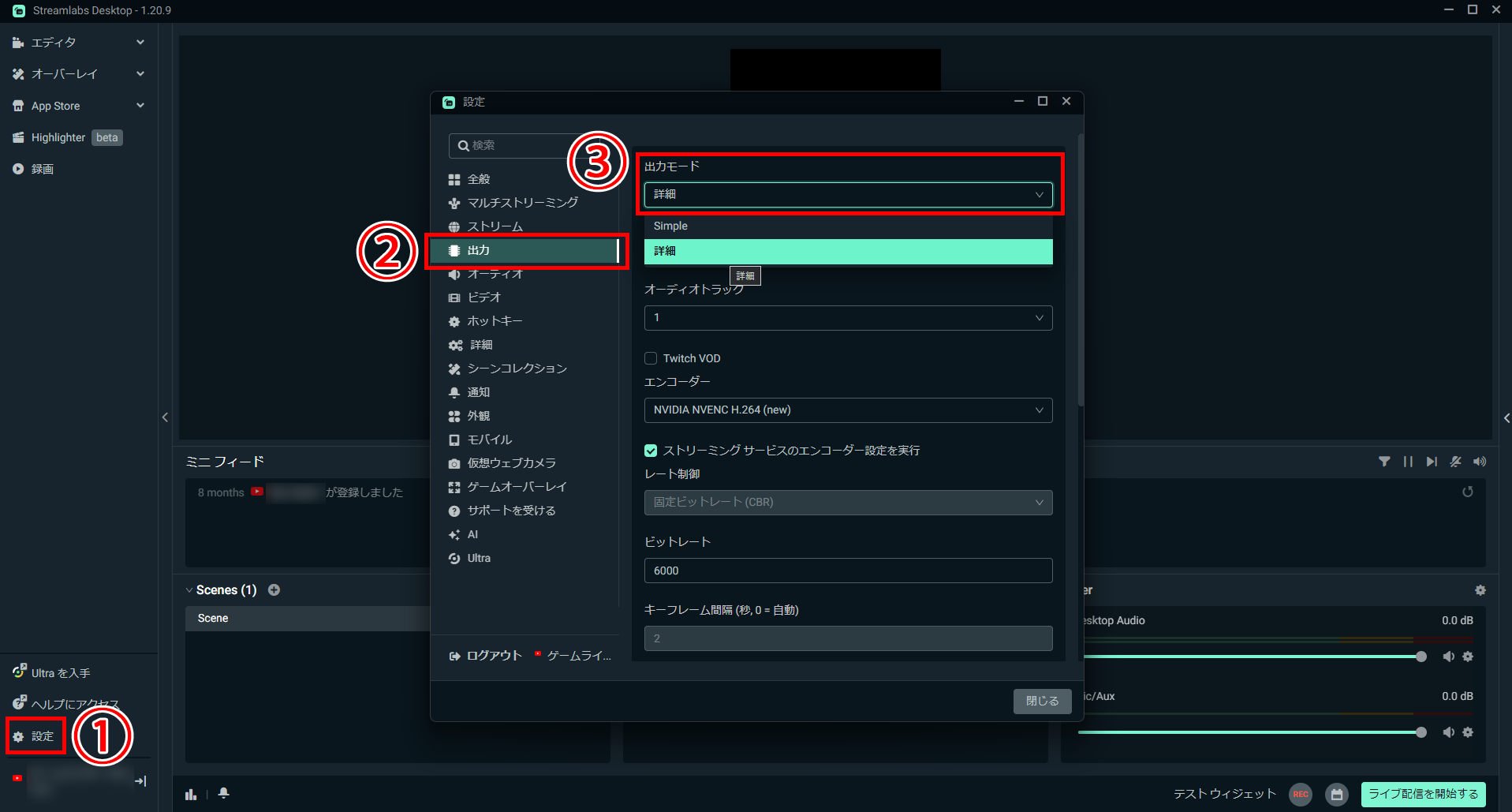Expand right side panel arrow
The width and height of the screenshot is (1512, 812).
(1506, 418)
